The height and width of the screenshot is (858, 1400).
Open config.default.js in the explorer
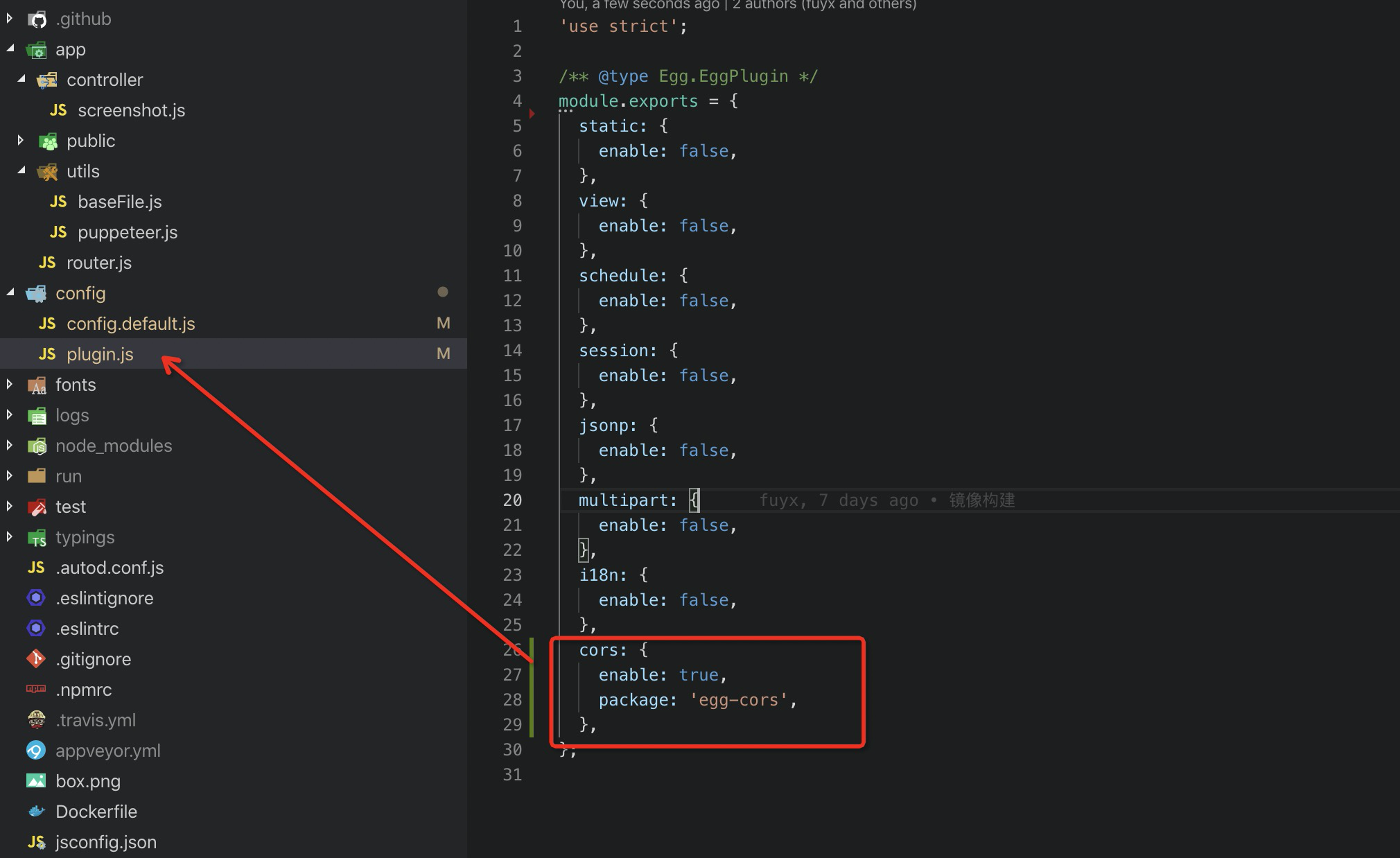[130, 324]
